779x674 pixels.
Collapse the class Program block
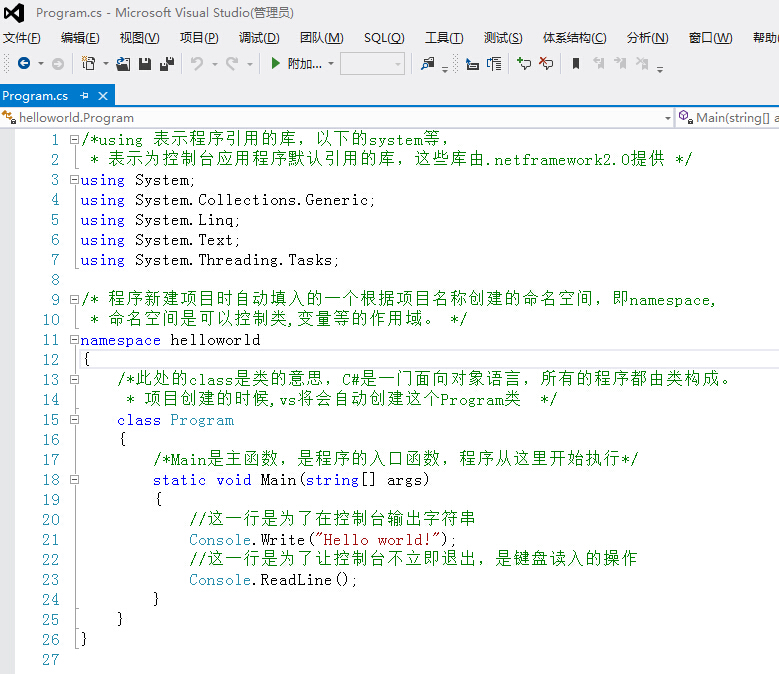tap(74, 420)
